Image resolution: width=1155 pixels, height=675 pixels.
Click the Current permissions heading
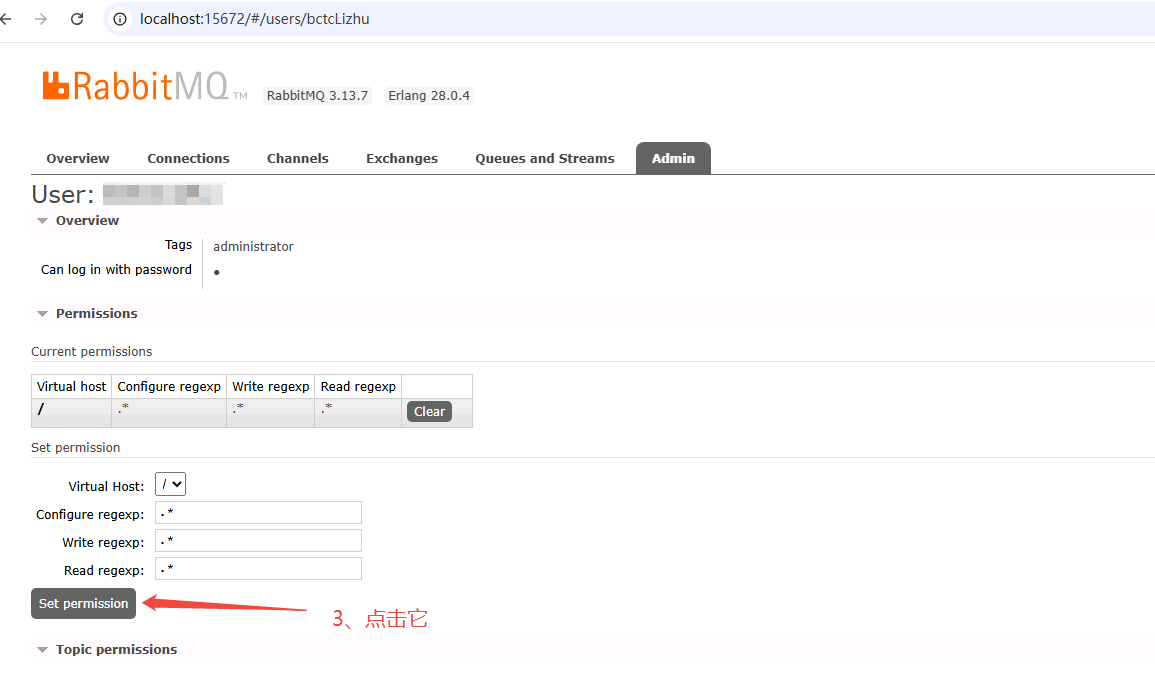pyautogui.click(x=91, y=352)
